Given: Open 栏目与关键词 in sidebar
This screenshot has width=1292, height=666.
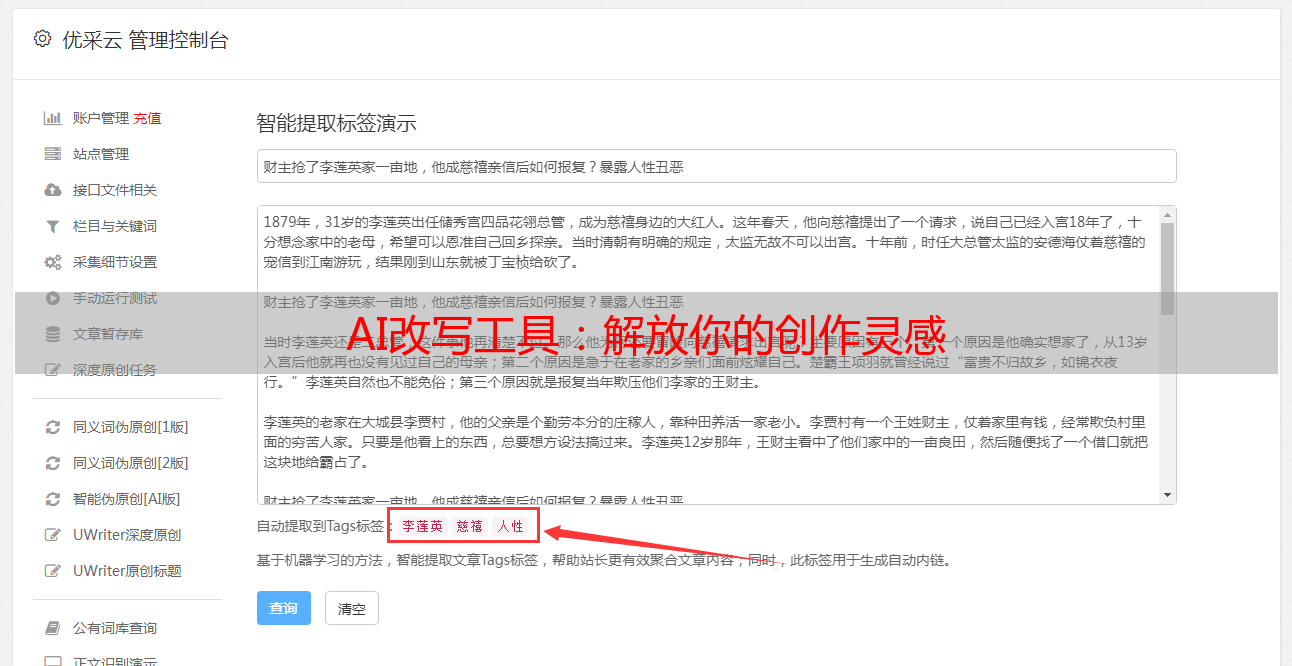Looking at the screenshot, I should [115, 226].
